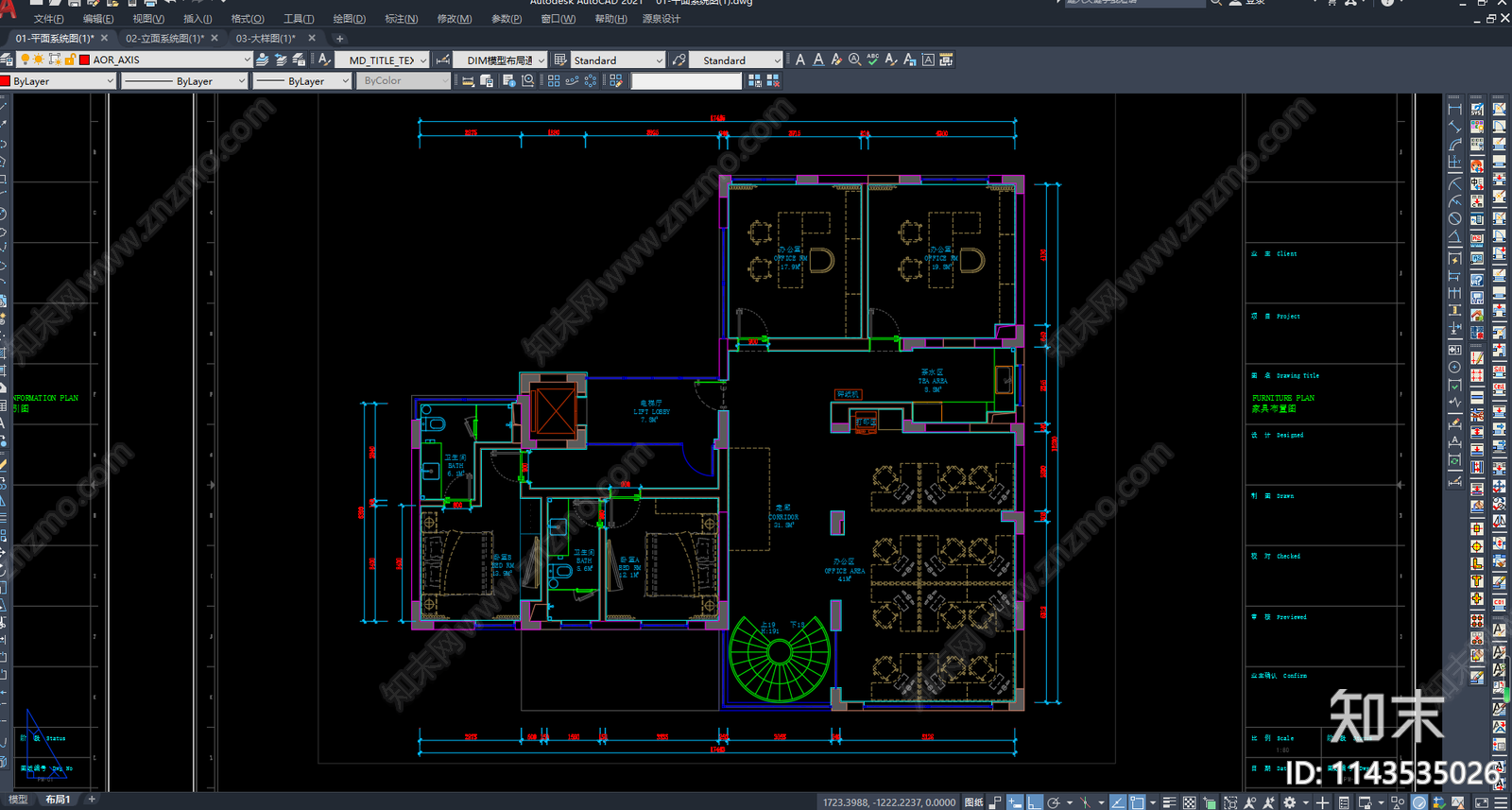This screenshot has width=1512, height=810.
Task: Click the Save icon in quick access toolbar
Action: (74, 3)
